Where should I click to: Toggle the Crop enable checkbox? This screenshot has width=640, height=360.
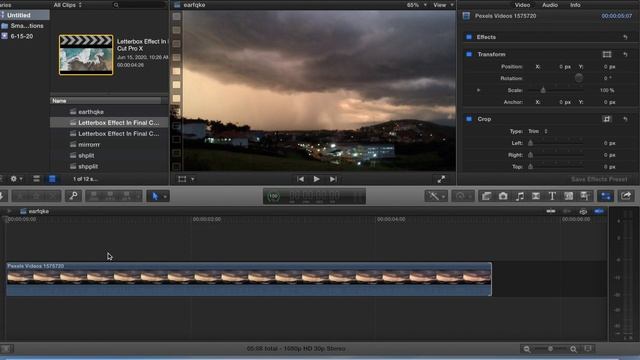pyautogui.click(x=469, y=119)
